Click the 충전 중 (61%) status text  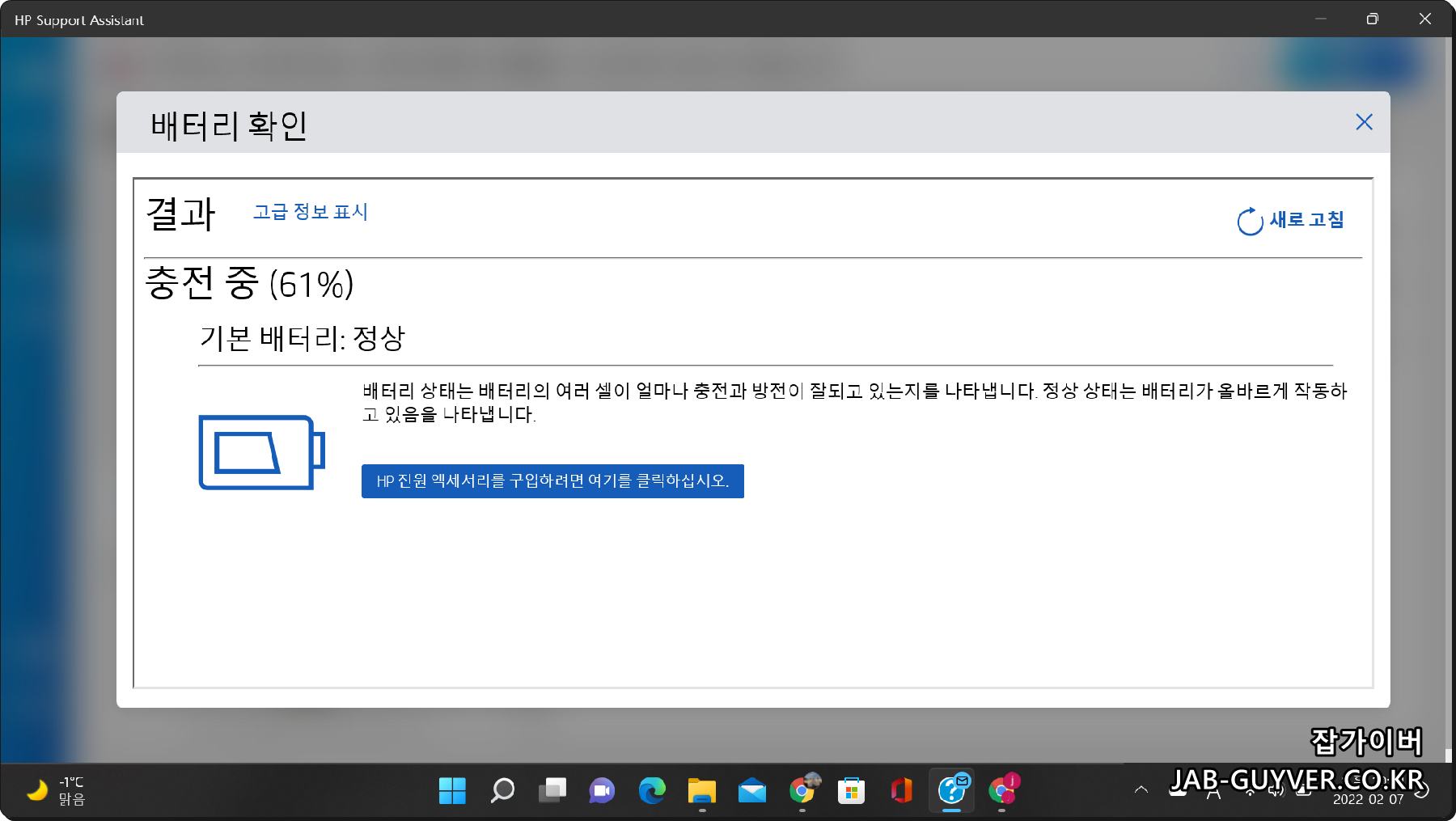[249, 284]
